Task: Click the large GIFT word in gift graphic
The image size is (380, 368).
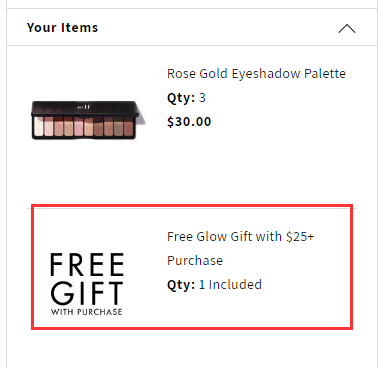Action: pyautogui.click(x=87, y=293)
